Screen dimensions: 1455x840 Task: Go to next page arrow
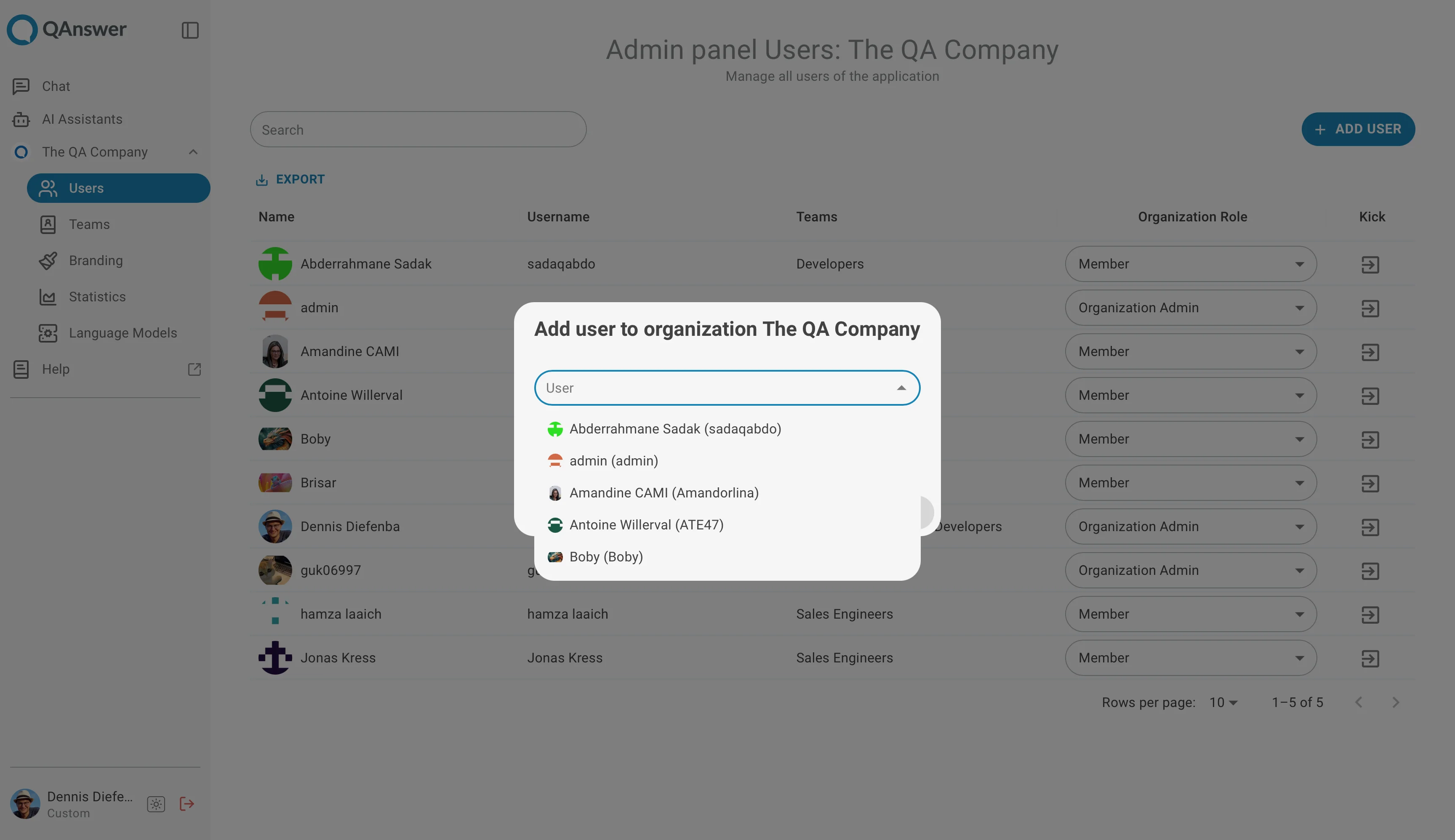tap(1396, 702)
